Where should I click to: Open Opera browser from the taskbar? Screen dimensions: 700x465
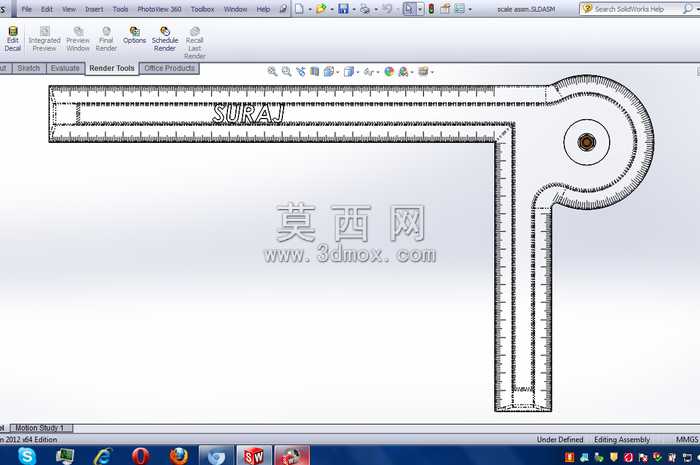point(141,456)
